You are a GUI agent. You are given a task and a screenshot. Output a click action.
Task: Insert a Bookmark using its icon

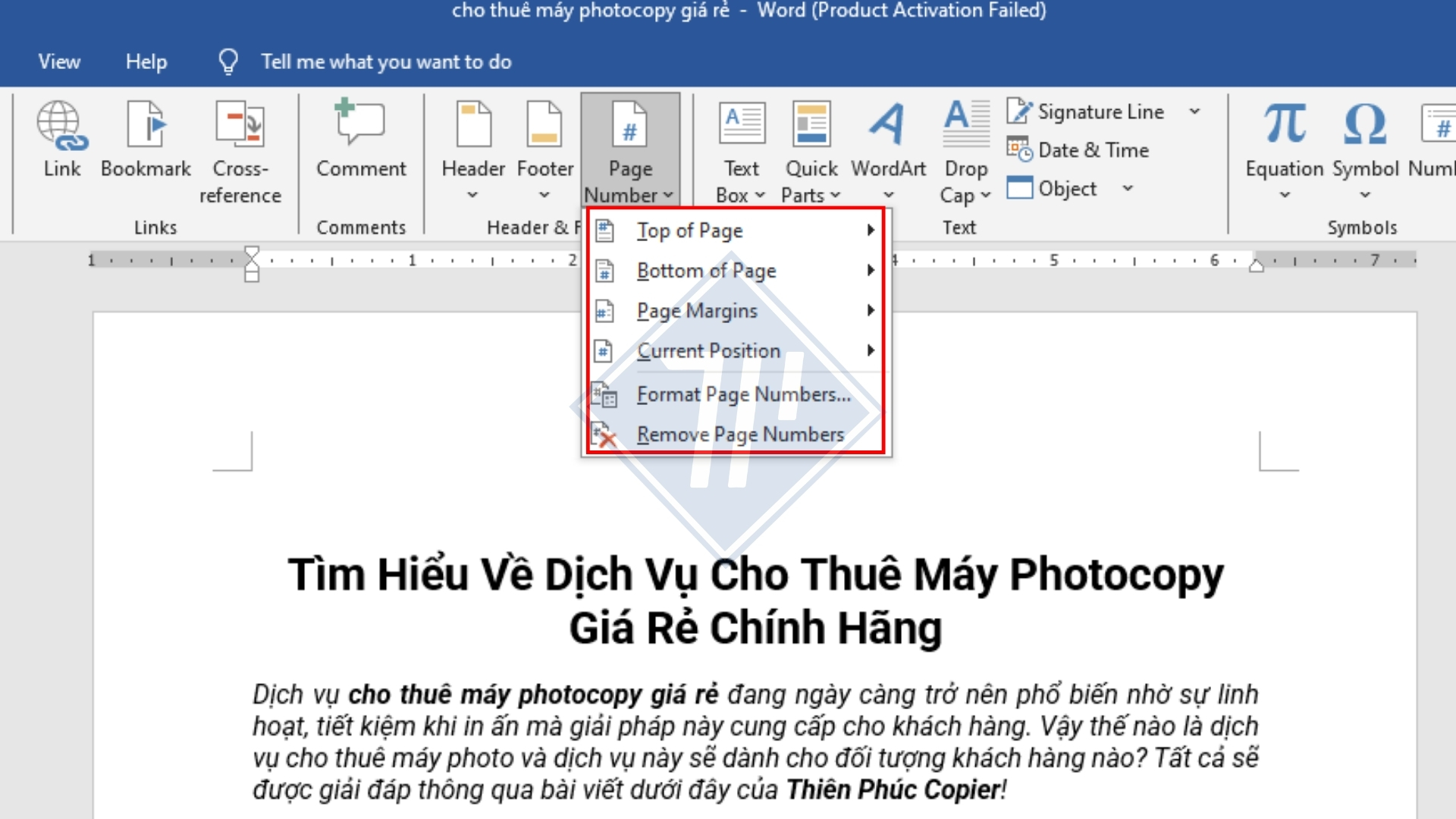tap(146, 124)
